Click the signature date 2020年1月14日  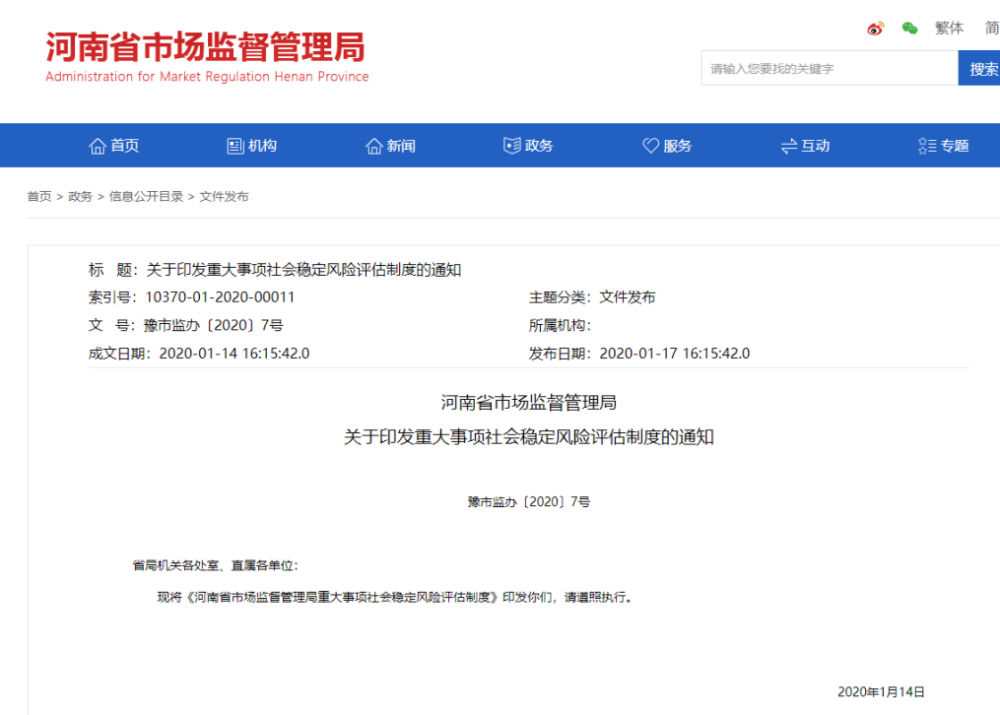[x=881, y=692]
